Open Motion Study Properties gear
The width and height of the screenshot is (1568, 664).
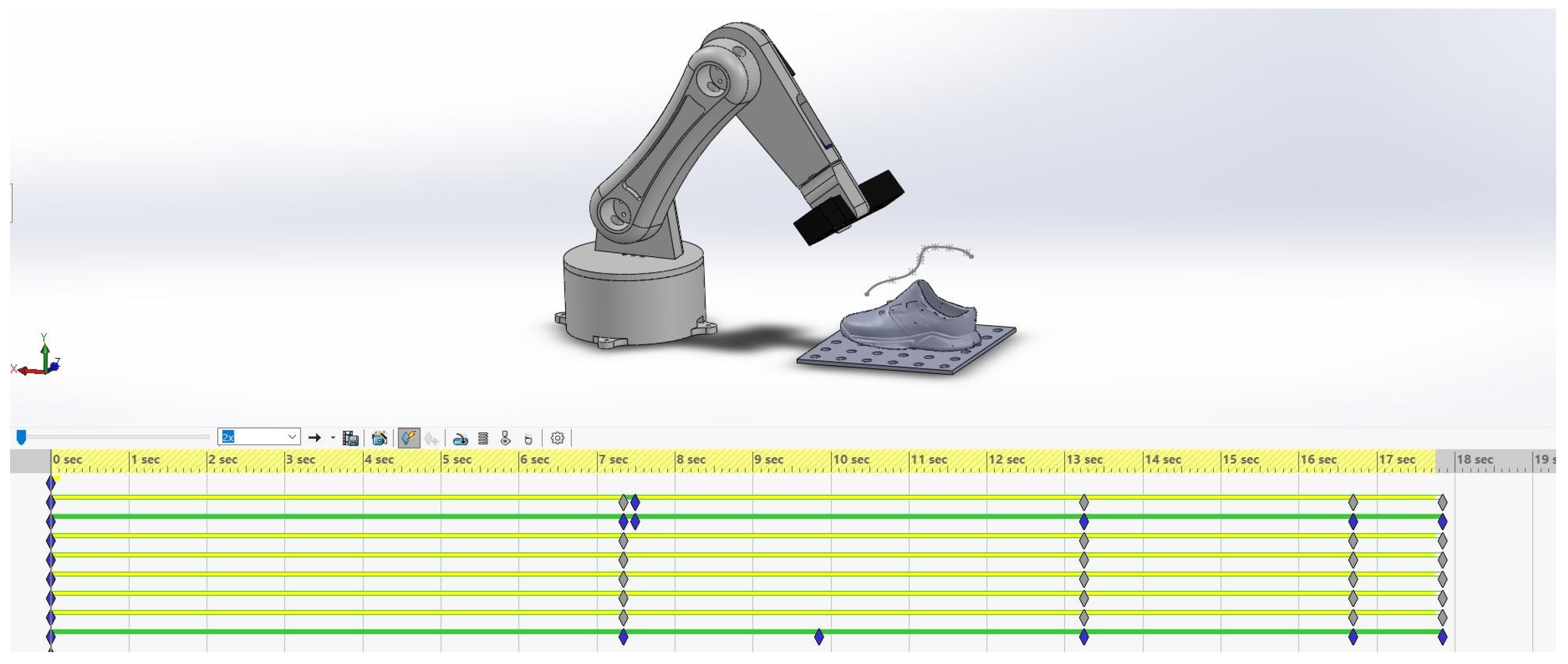tap(557, 438)
